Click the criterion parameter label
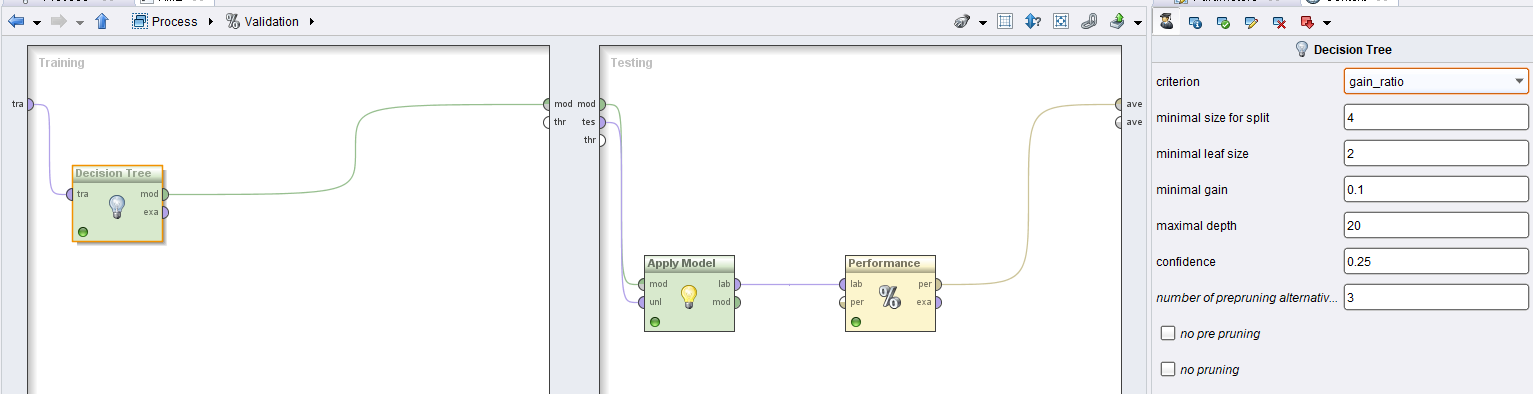The image size is (1533, 394). (1178, 82)
